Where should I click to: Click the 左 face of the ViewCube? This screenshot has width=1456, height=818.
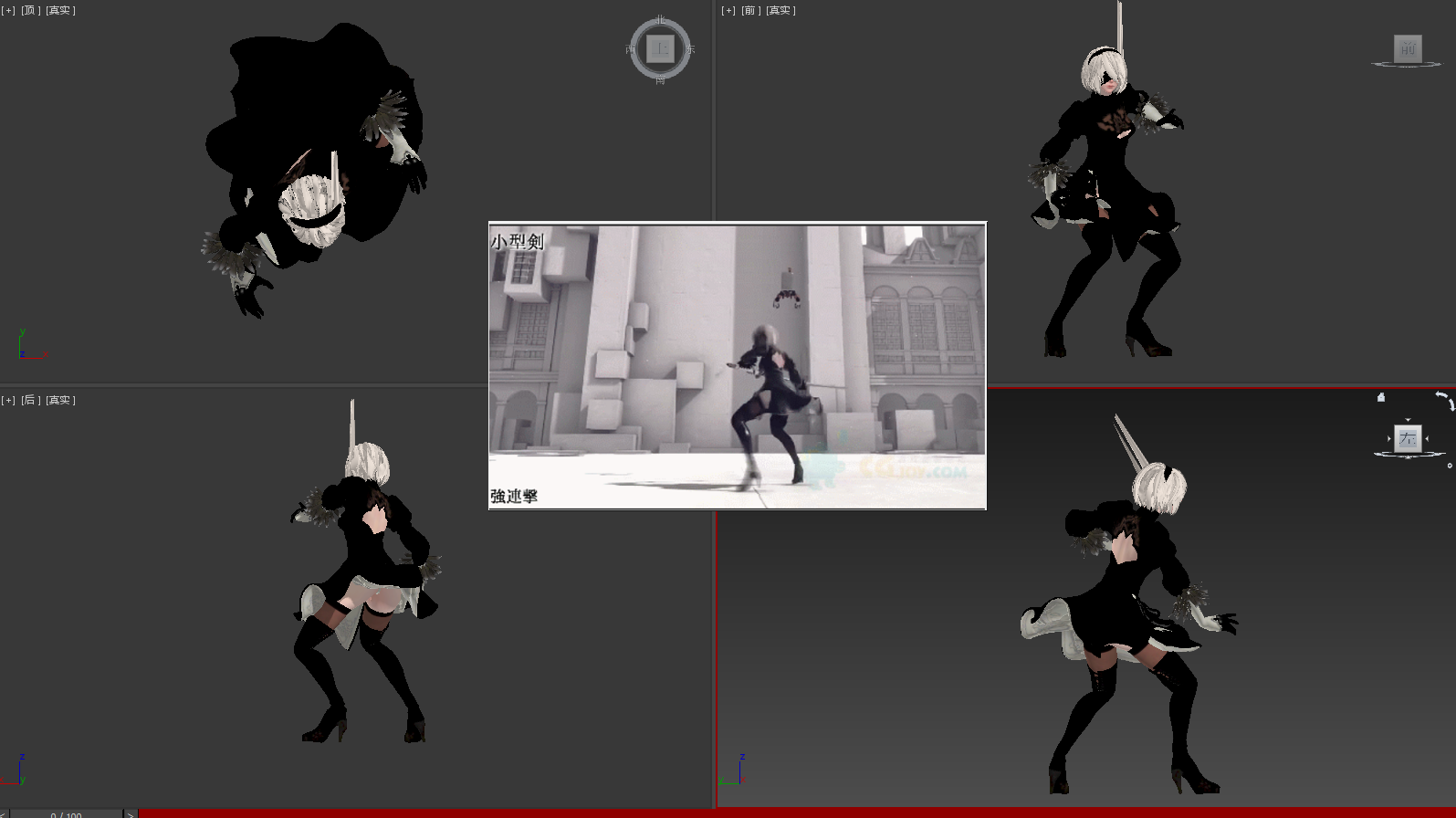(1408, 438)
